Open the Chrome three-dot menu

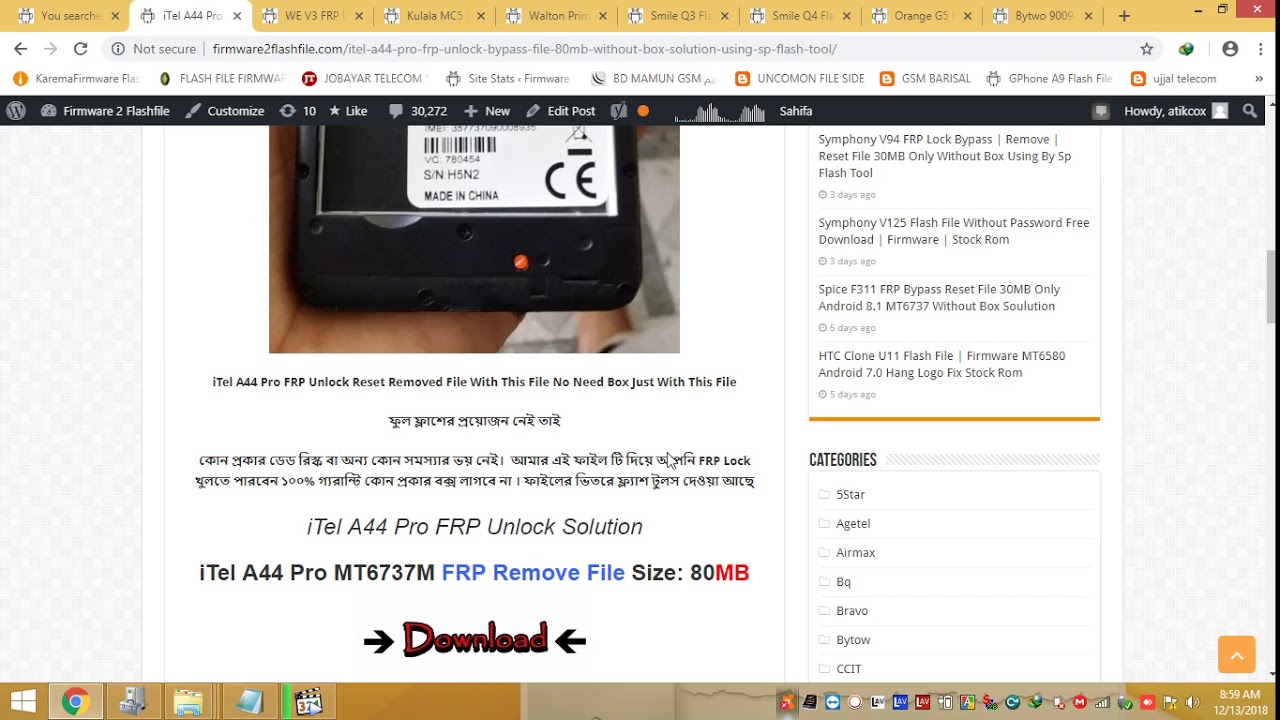1260,48
